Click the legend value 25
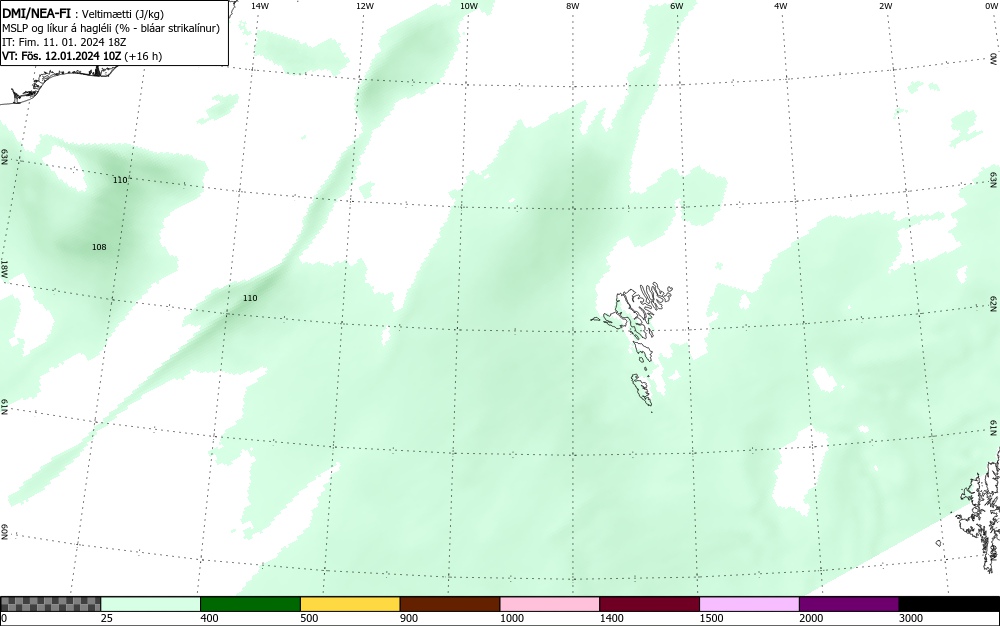 point(107,618)
